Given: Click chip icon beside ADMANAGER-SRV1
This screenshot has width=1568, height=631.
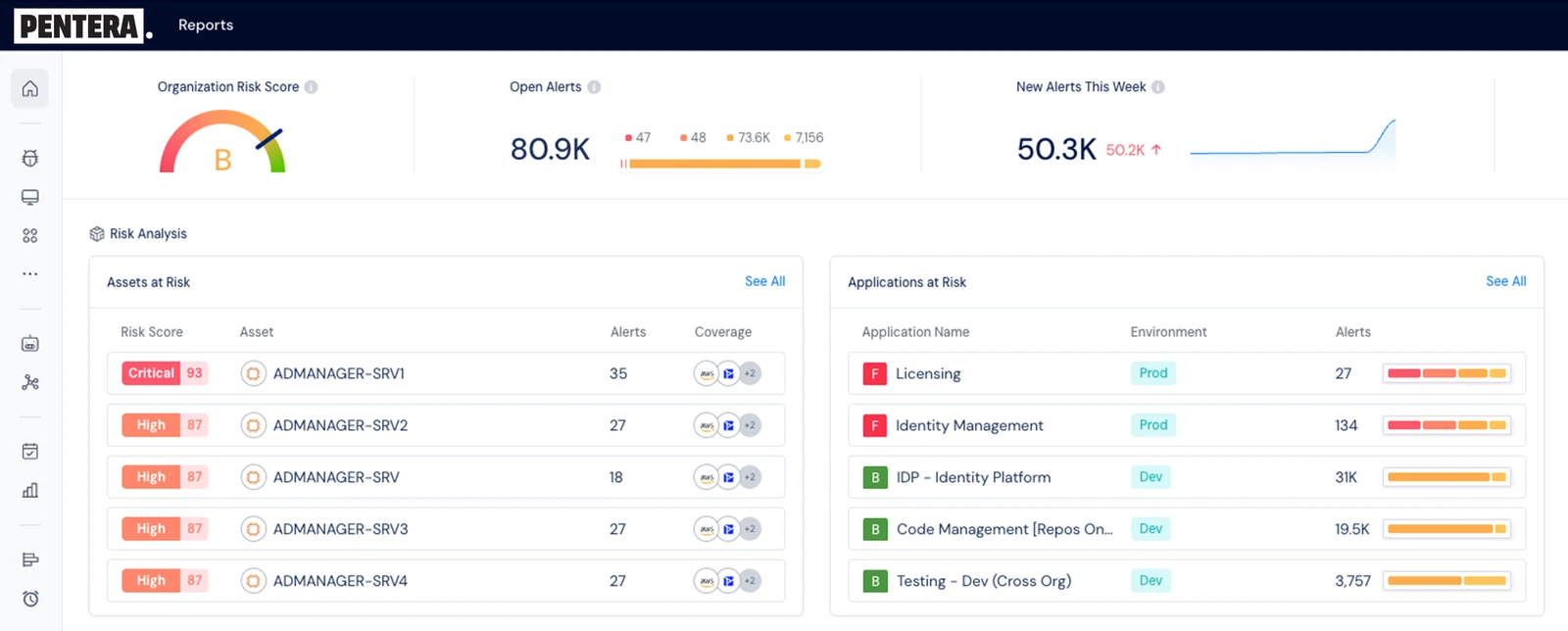Looking at the screenshot, I should point(253,373).
